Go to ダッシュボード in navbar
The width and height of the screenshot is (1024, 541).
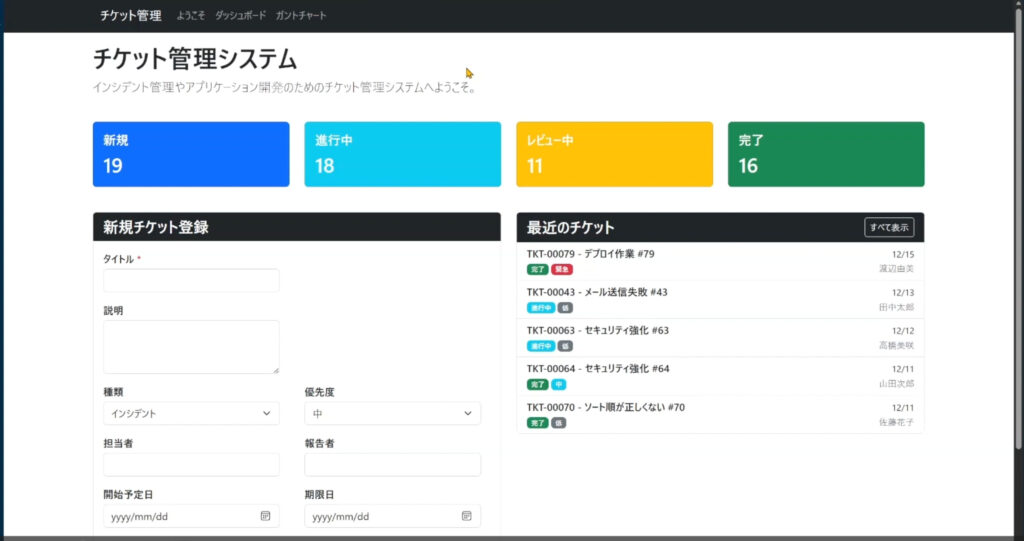tap(240, 16)
